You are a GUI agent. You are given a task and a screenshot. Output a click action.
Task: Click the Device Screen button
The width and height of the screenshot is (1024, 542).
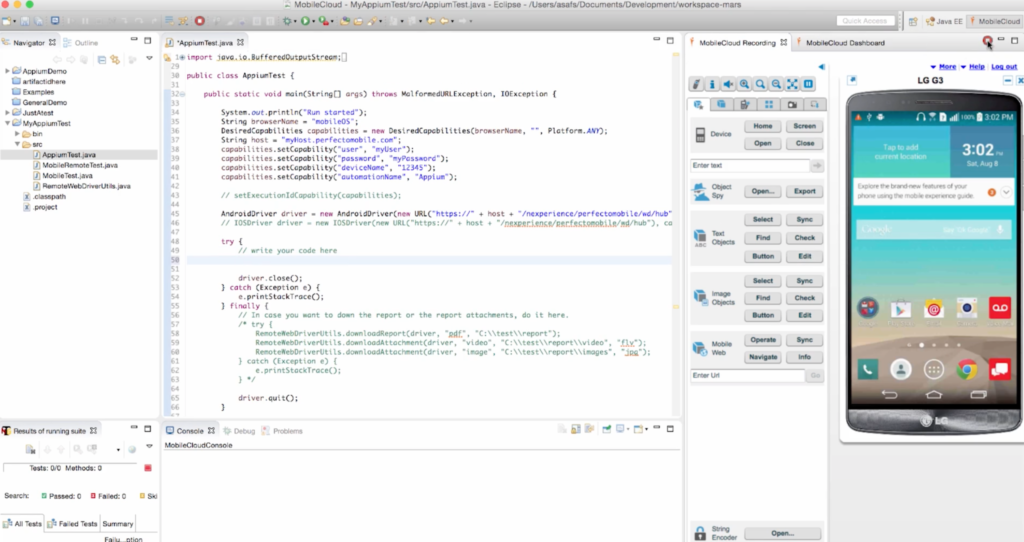(x=805, y=126)
